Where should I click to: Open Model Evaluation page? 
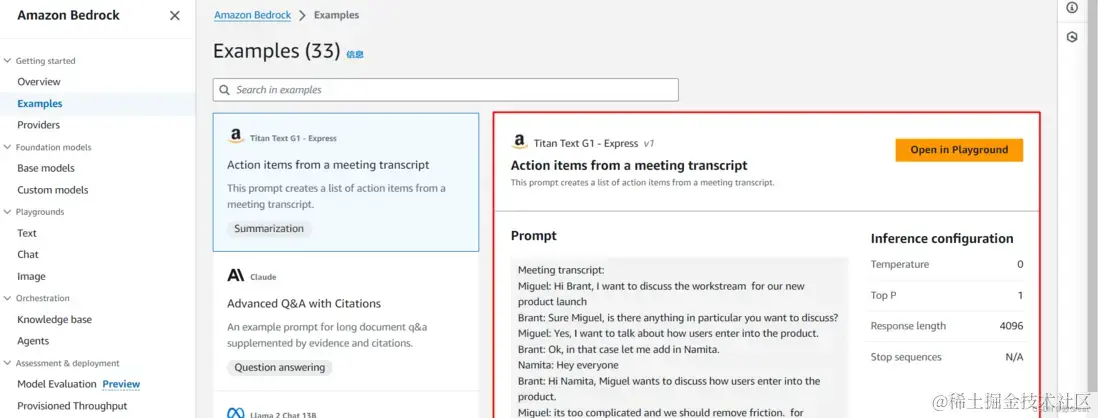point(57,384)
